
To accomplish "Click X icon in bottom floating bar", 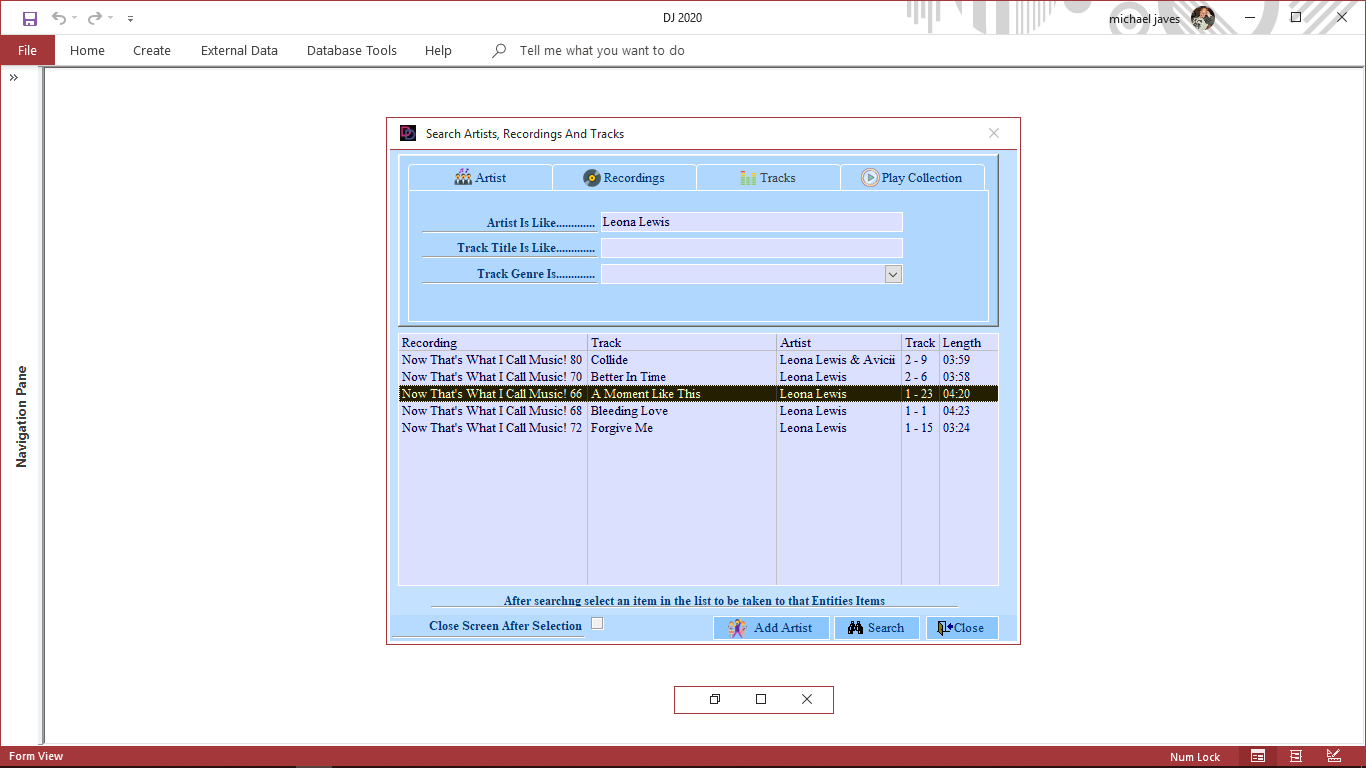I will coord(807,699).
